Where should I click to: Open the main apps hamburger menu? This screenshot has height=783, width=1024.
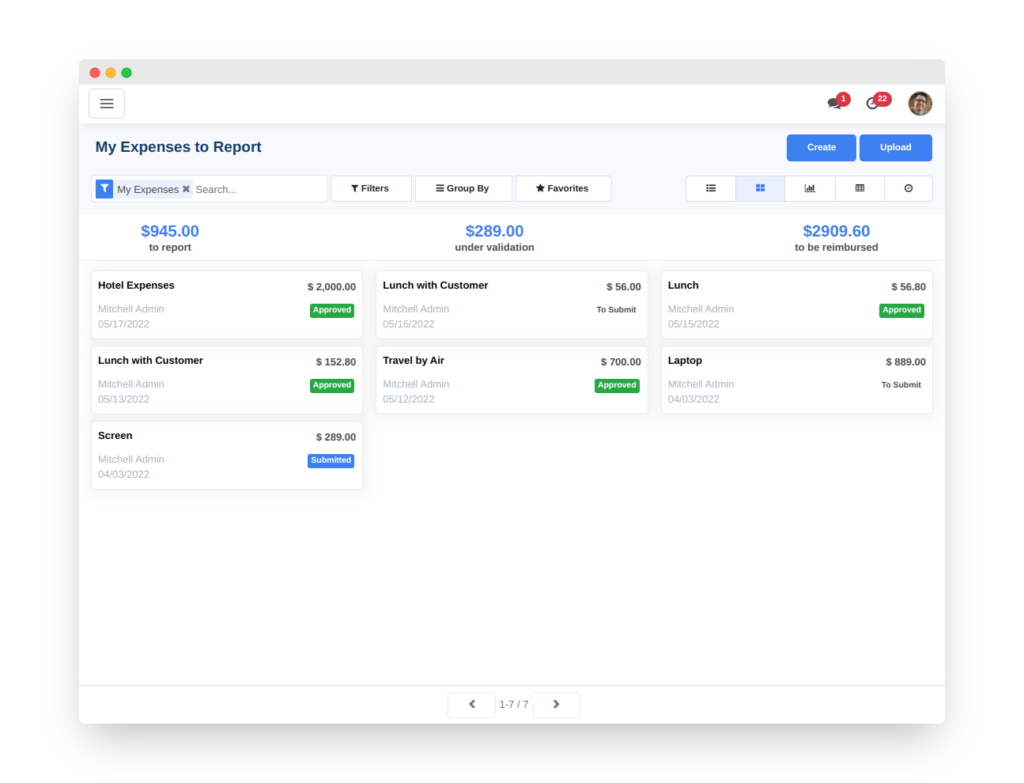click(106, 103)
